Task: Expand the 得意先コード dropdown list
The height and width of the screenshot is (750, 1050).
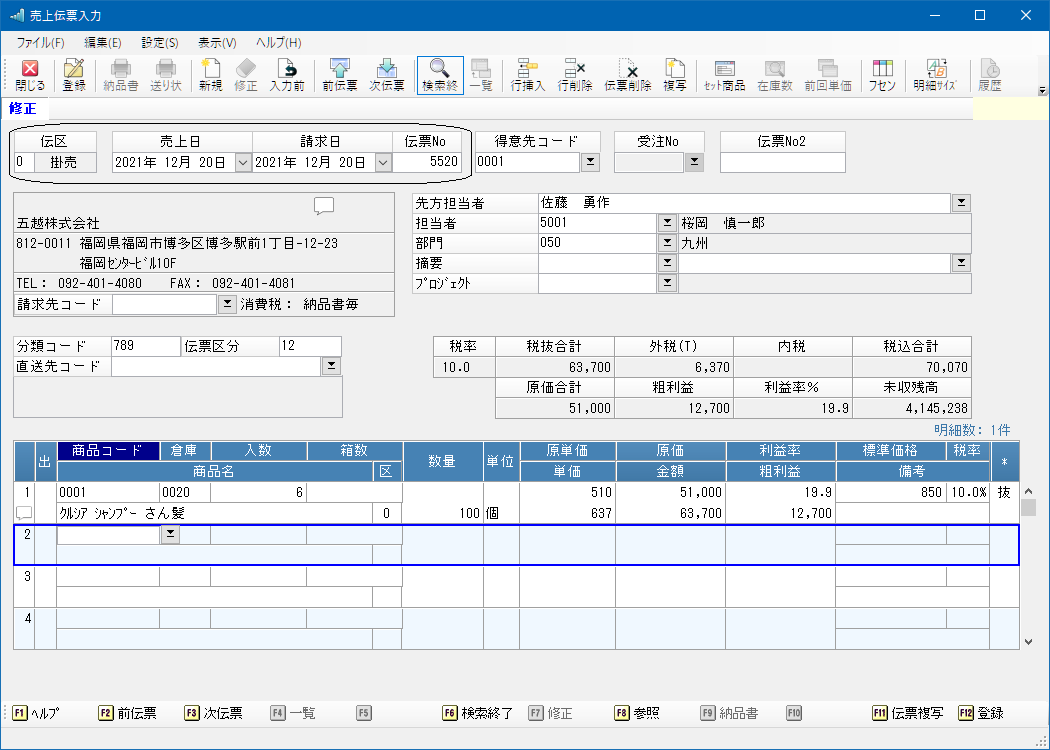Action: click(590, 162)
